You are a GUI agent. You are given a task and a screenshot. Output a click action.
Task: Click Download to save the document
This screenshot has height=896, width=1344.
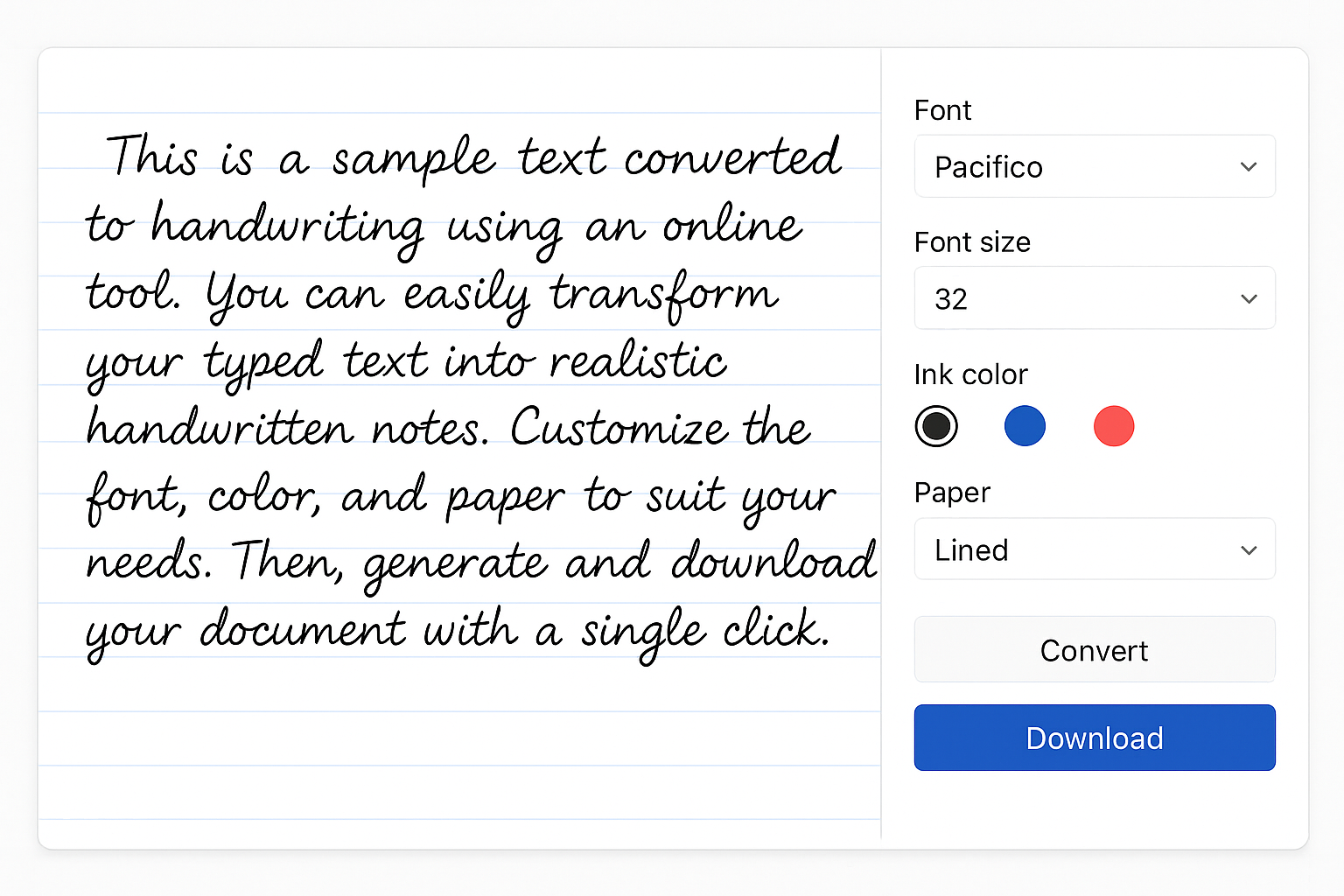coord(1094,738)
